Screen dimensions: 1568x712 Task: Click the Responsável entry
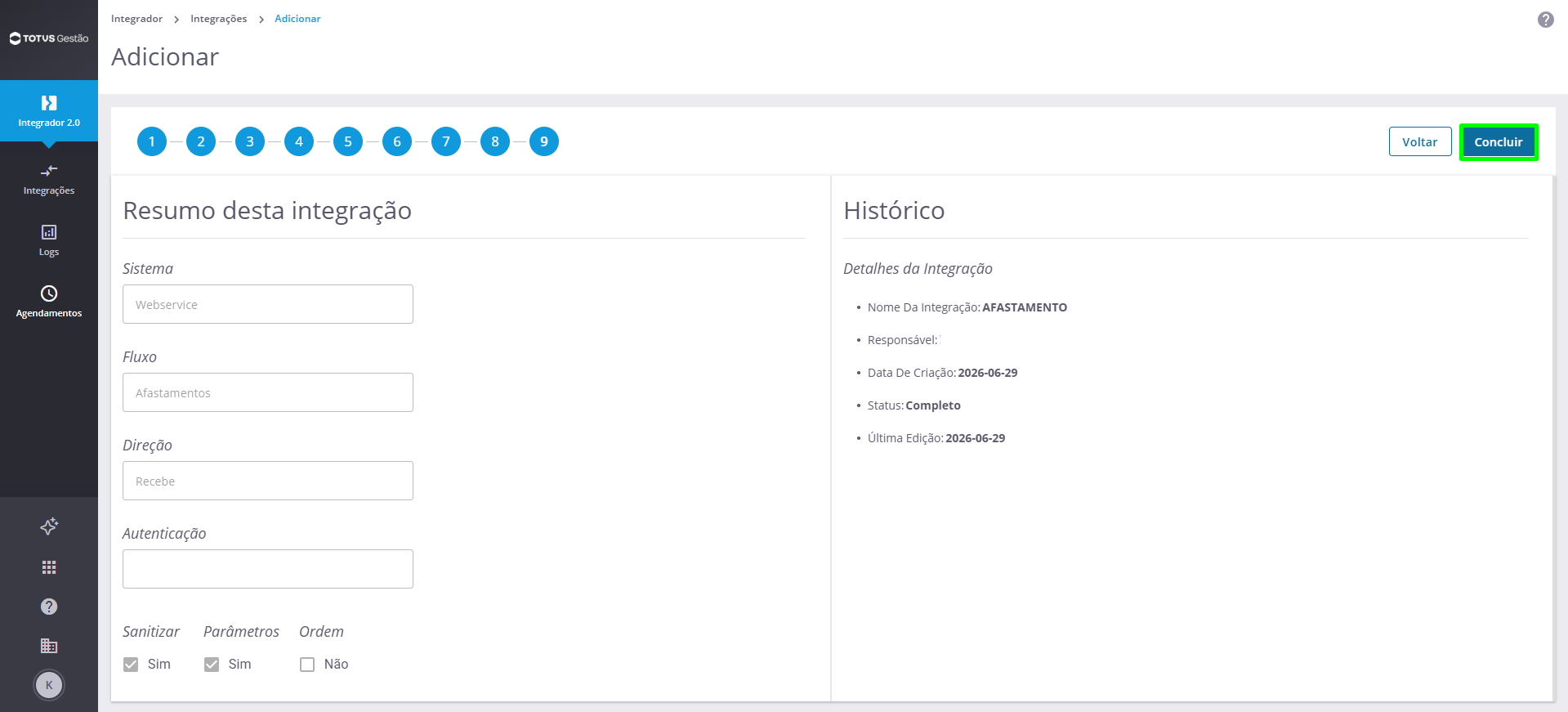pos(903,340)
